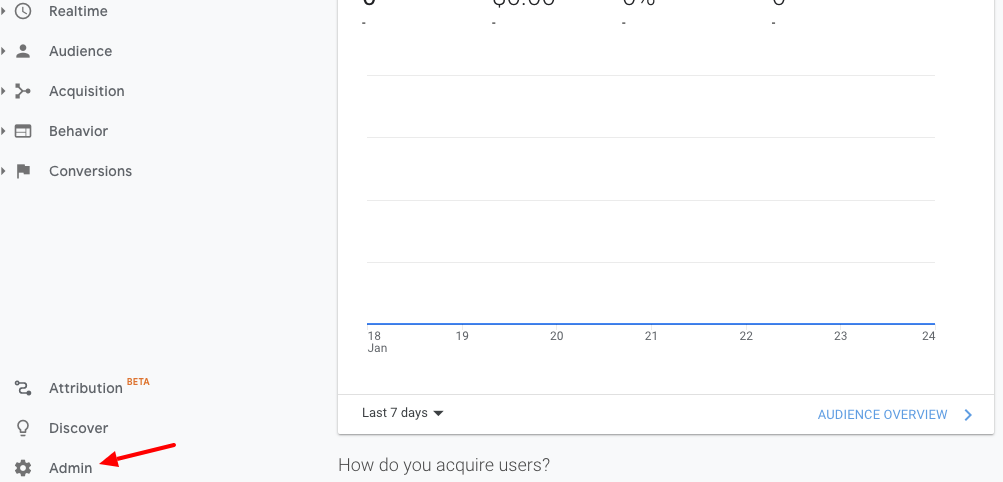Open the Audience Overview link

[x=882, y=415]
